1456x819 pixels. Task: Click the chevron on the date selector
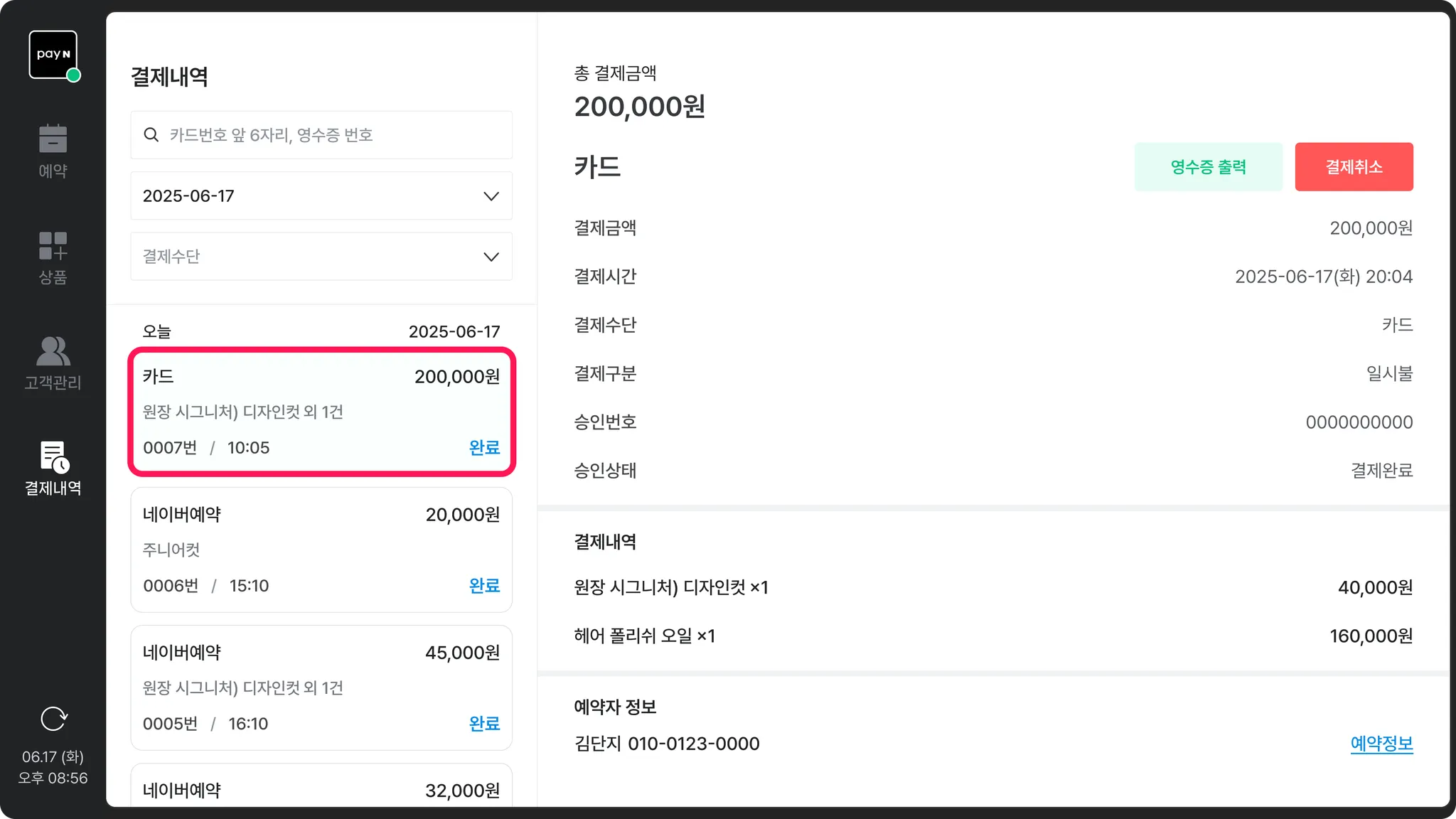coord(491,196)
